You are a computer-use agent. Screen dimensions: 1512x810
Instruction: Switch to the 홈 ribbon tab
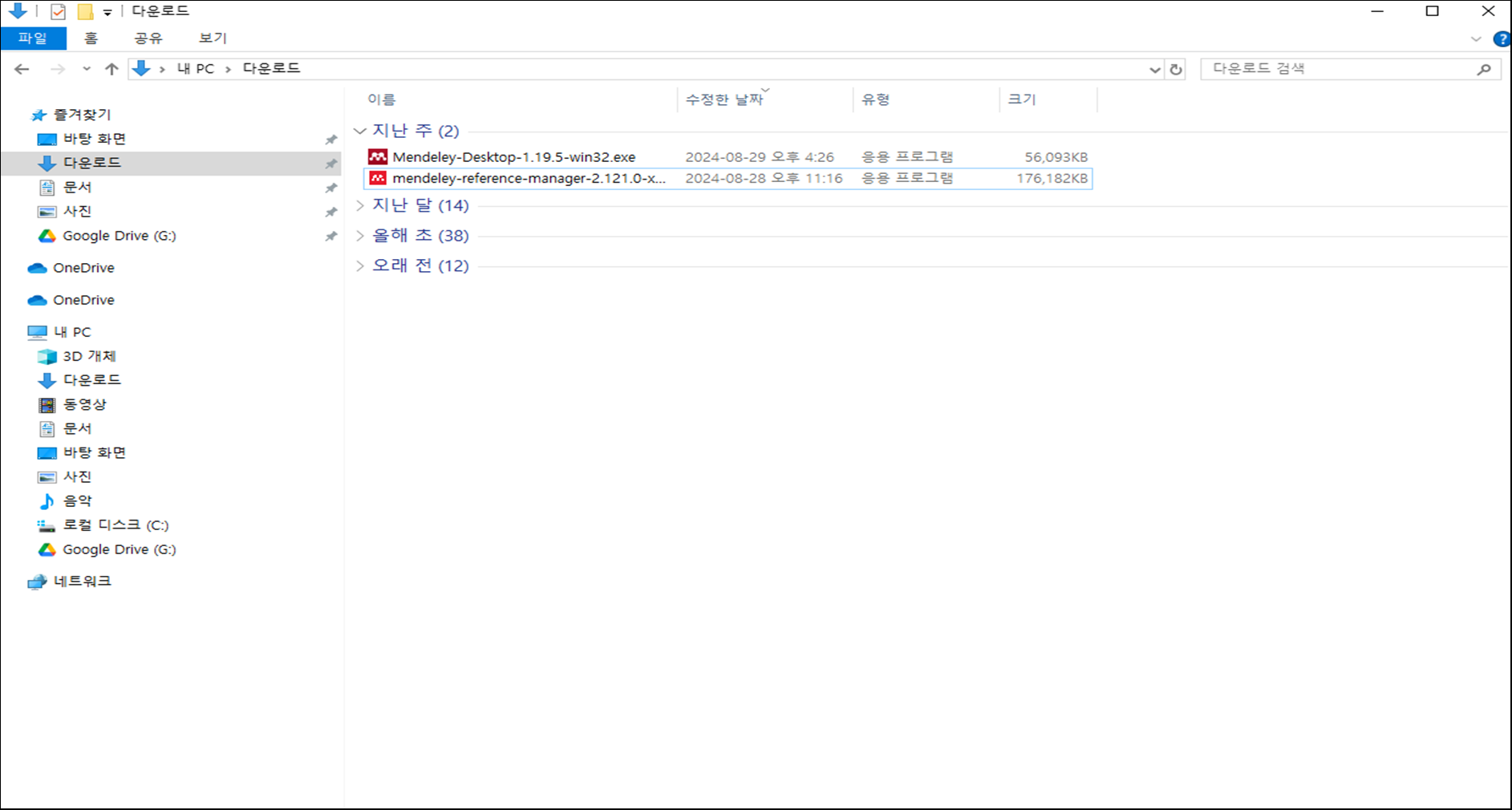[91, 38]
